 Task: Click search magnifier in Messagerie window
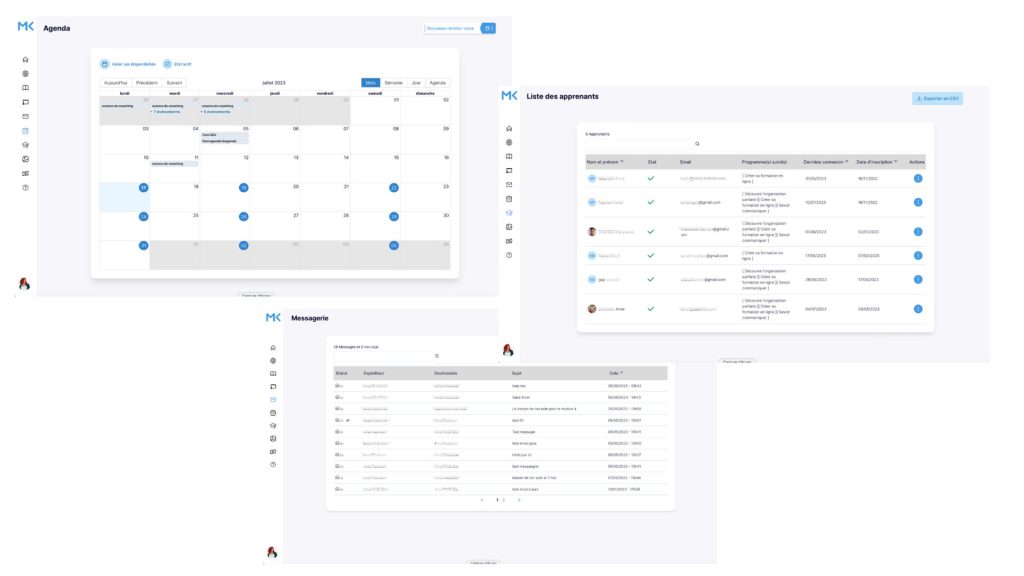click(437, 356)
